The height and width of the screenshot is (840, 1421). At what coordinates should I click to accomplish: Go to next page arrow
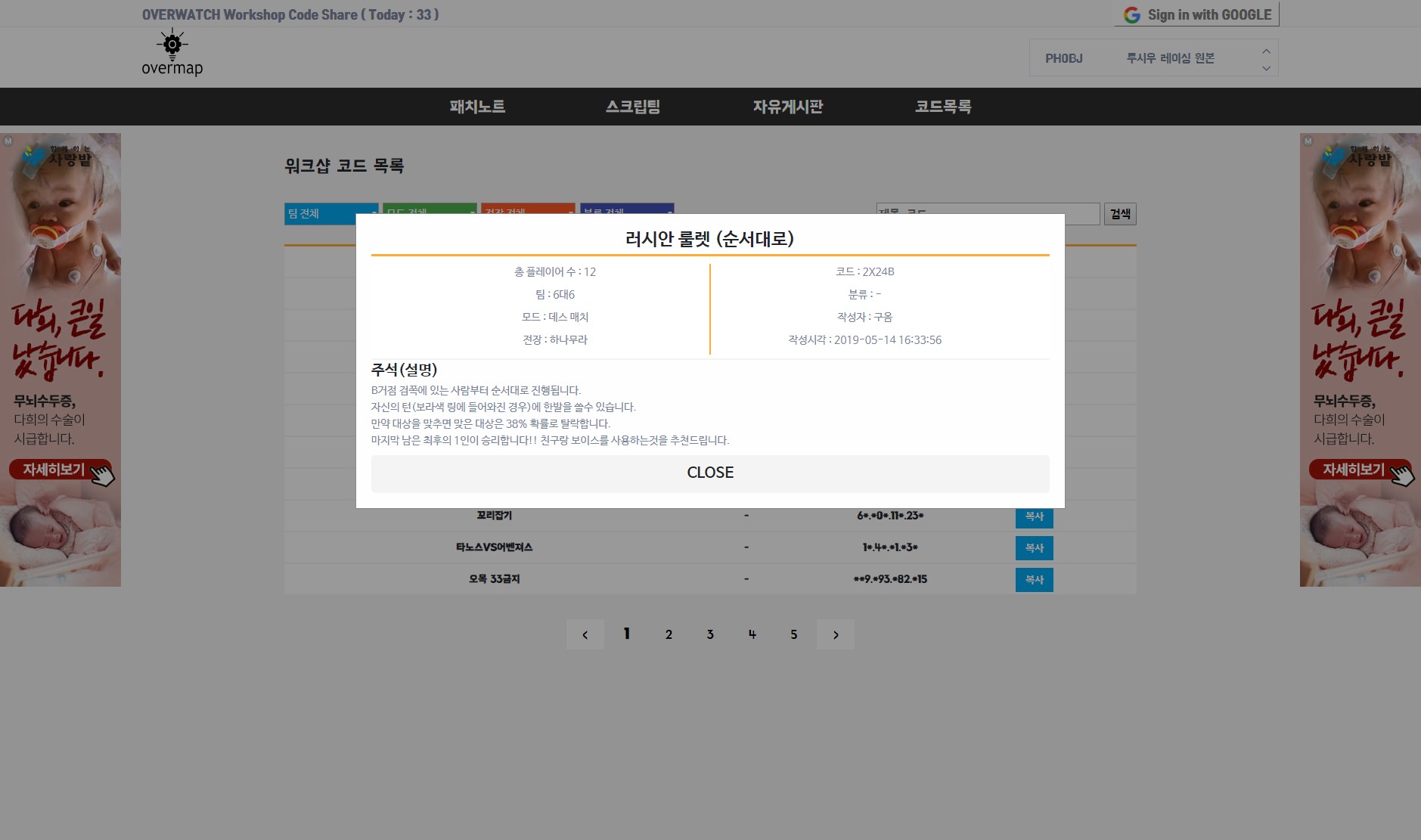(x=836, y=634)
